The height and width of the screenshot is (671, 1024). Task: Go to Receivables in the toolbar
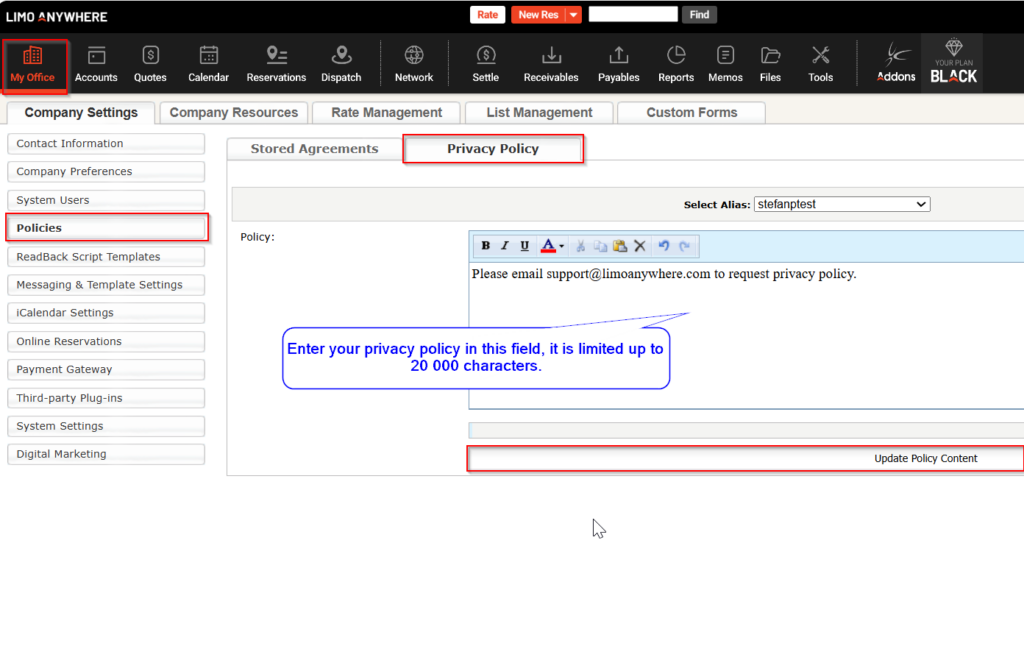click(551, 64)
